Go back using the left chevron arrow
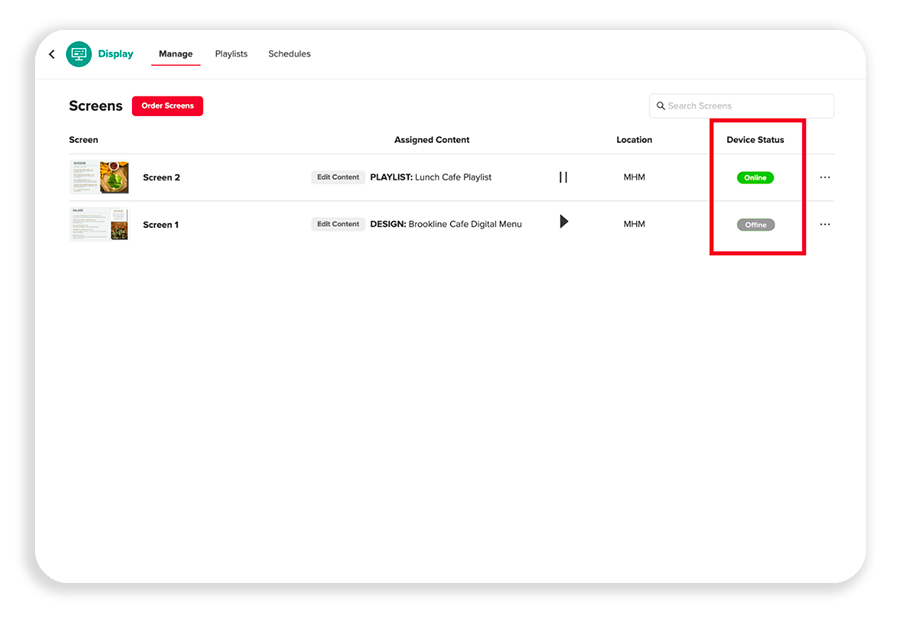 pyautogui.click(x=52, y=54)
